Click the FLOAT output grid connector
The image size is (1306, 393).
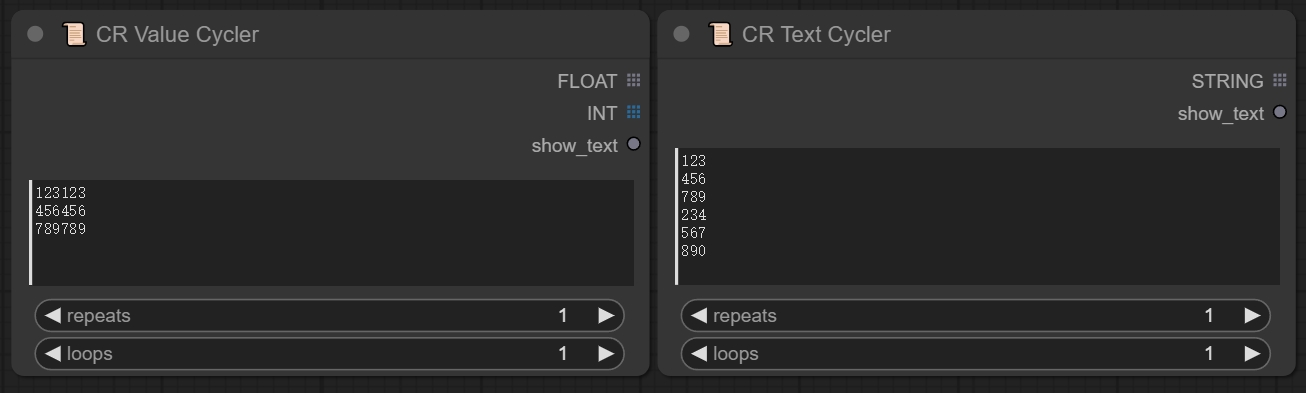(x=633, y=80)
